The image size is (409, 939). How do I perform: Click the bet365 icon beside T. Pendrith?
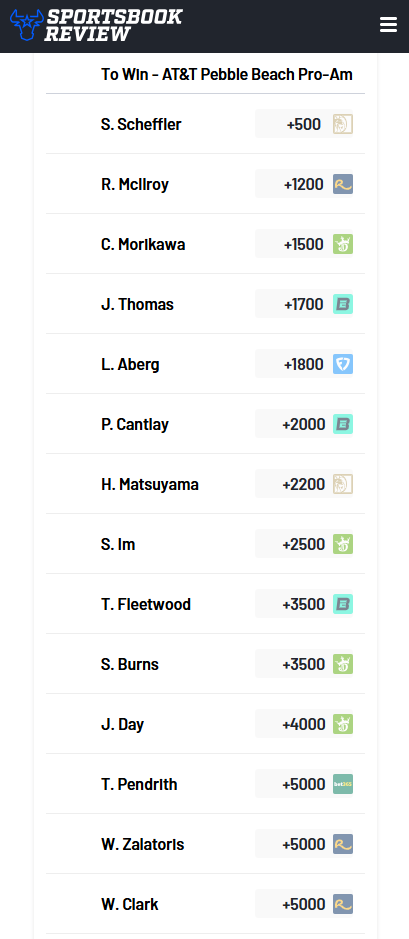pos(343,784)
